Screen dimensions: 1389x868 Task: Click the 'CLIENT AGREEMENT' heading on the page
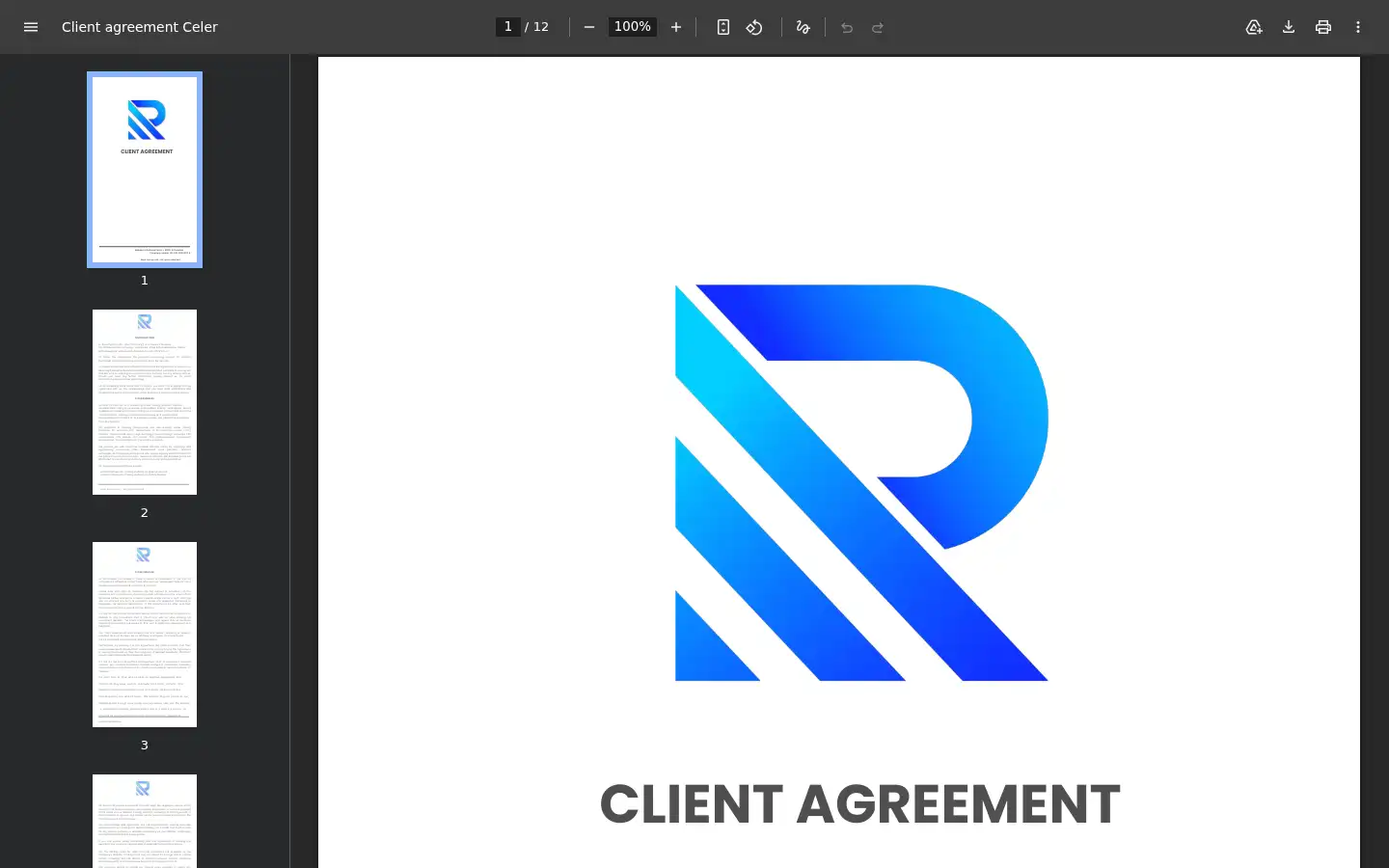click(860, 804)
